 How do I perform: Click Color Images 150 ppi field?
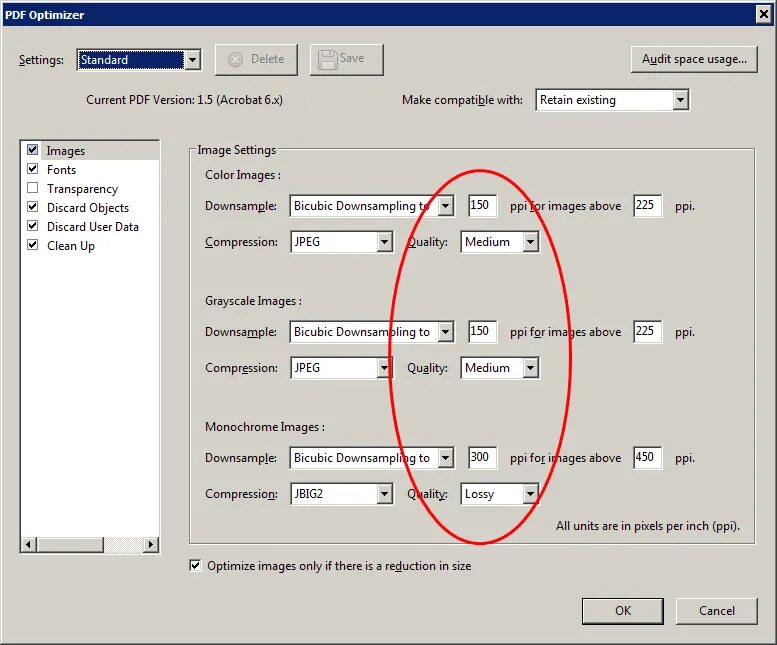point(482,205)
